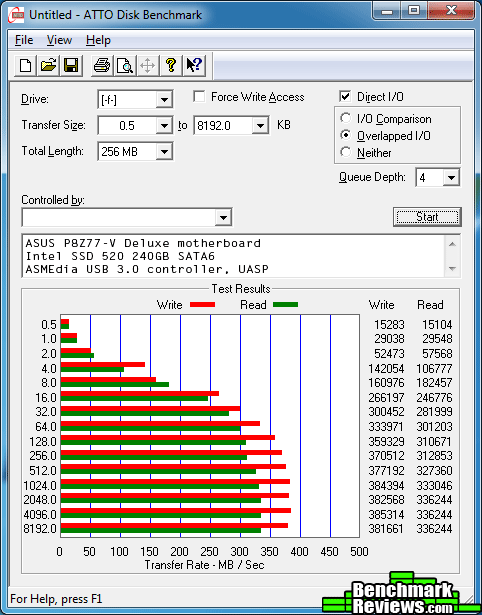Maximize the ATTO Disk Benchmark window
The image size is (482, 615).
click(414, 11)
